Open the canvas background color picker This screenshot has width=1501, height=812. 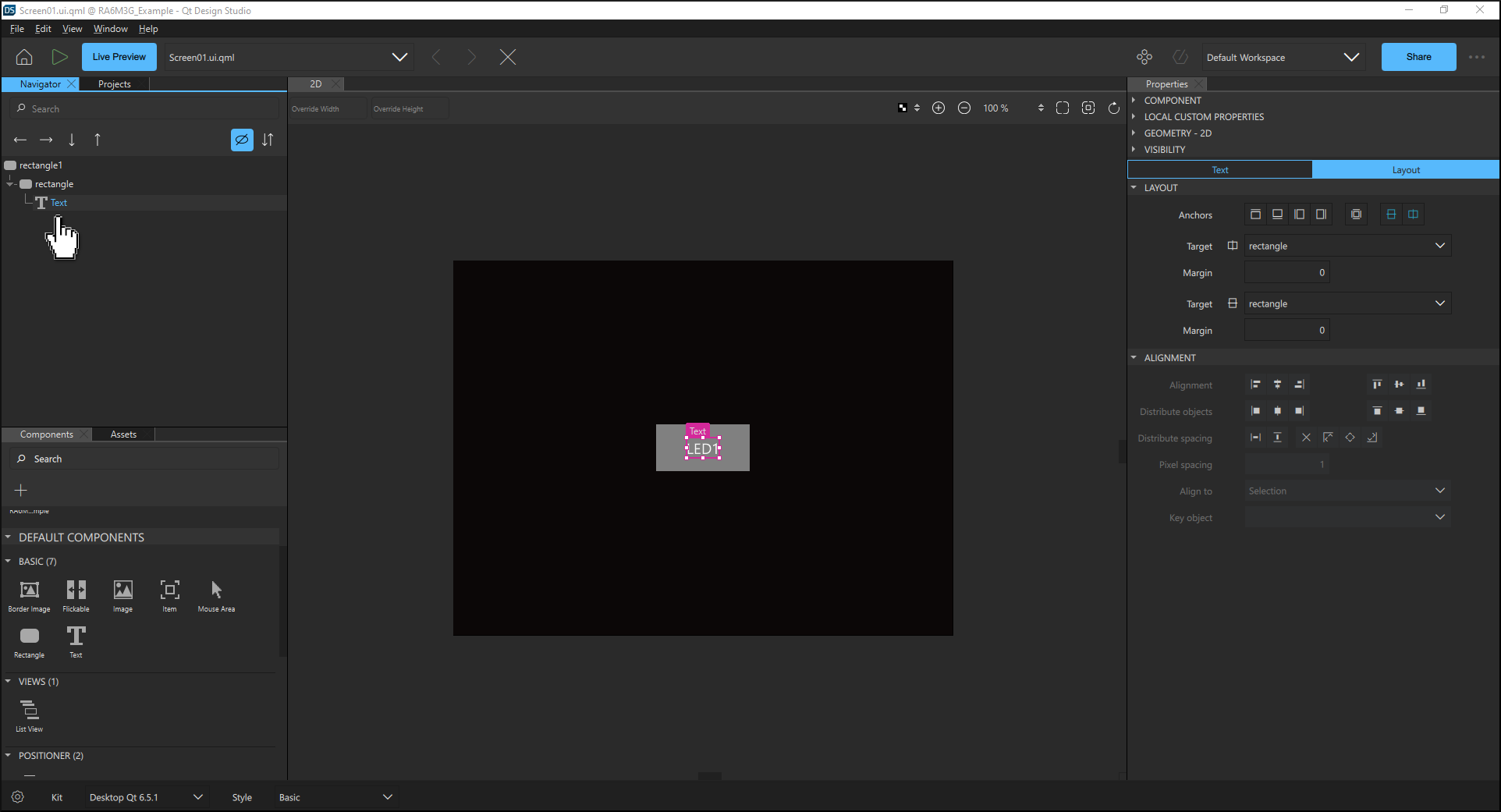(903, 108)
